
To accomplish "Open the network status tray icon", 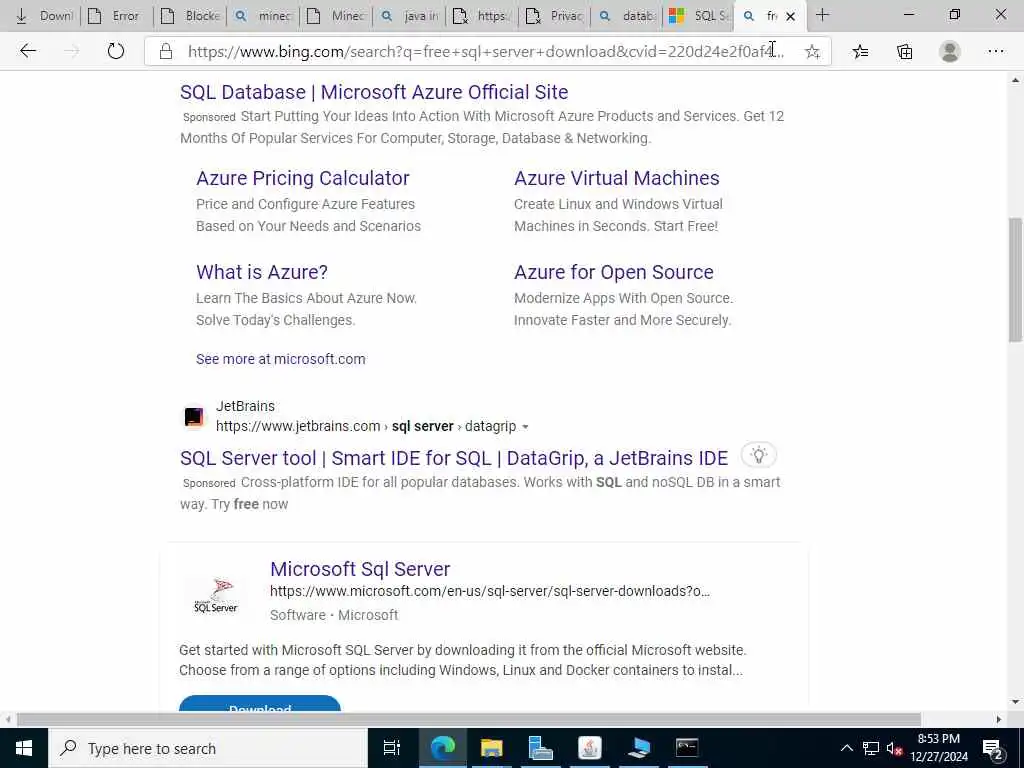I will pyautogui.click(x=871, y=748).
